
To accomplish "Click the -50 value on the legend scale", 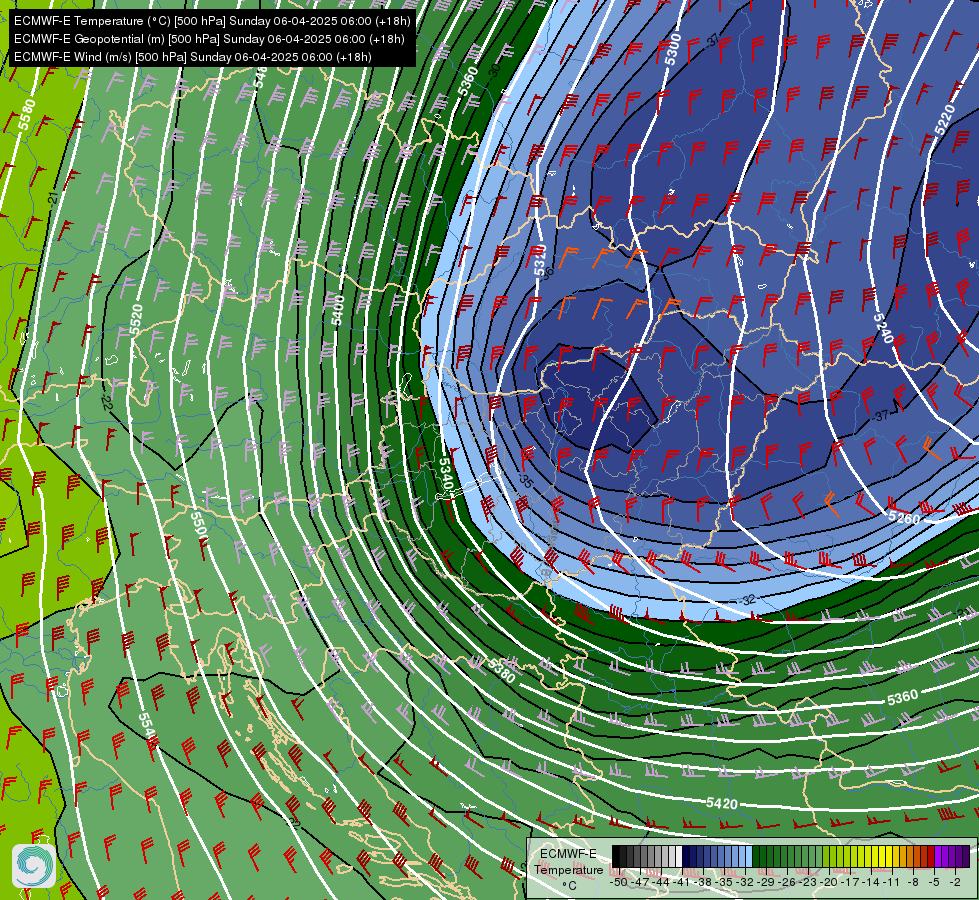I will click(618, 882).
